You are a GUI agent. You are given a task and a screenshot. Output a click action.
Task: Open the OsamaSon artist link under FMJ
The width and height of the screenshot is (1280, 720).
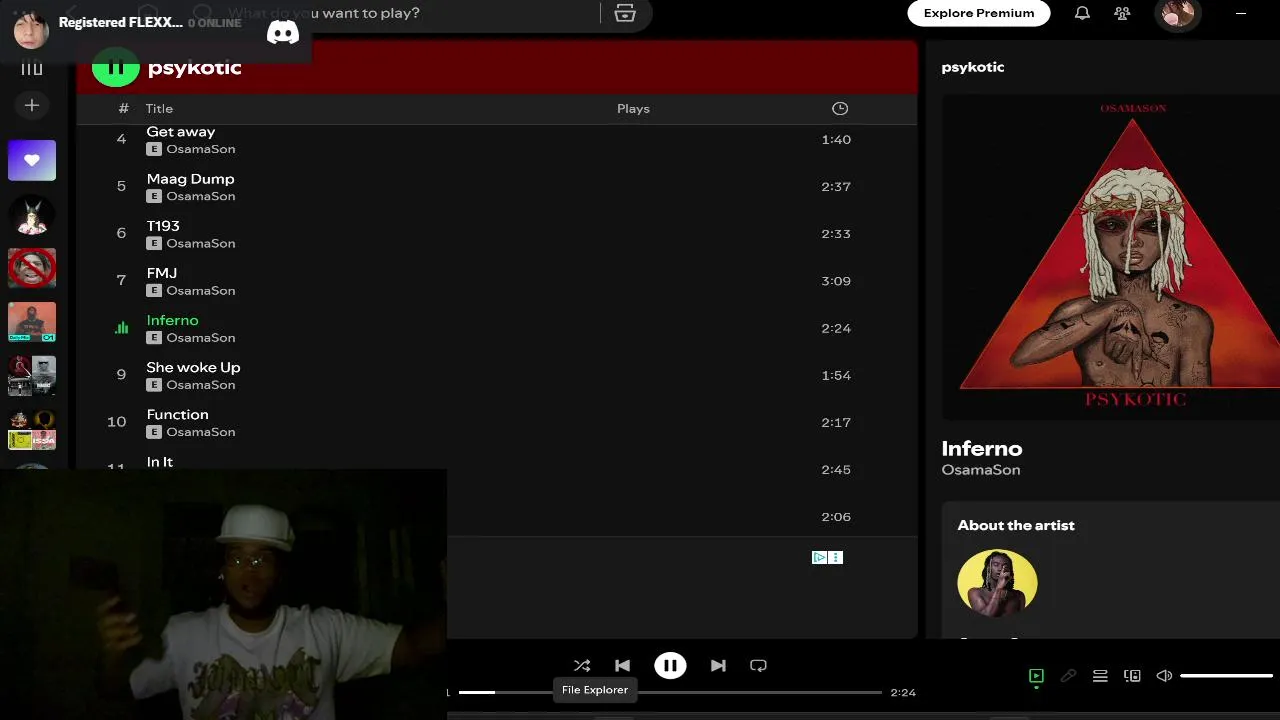tap(201, 290)
